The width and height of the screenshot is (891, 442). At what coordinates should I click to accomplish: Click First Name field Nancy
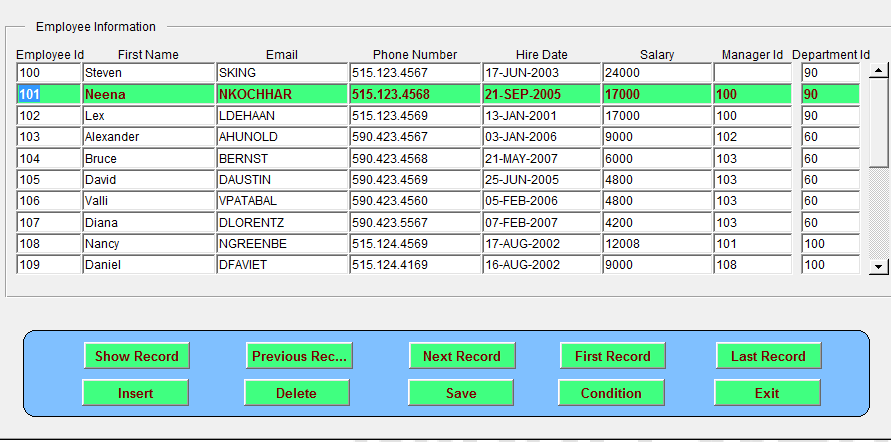[149, 244]
